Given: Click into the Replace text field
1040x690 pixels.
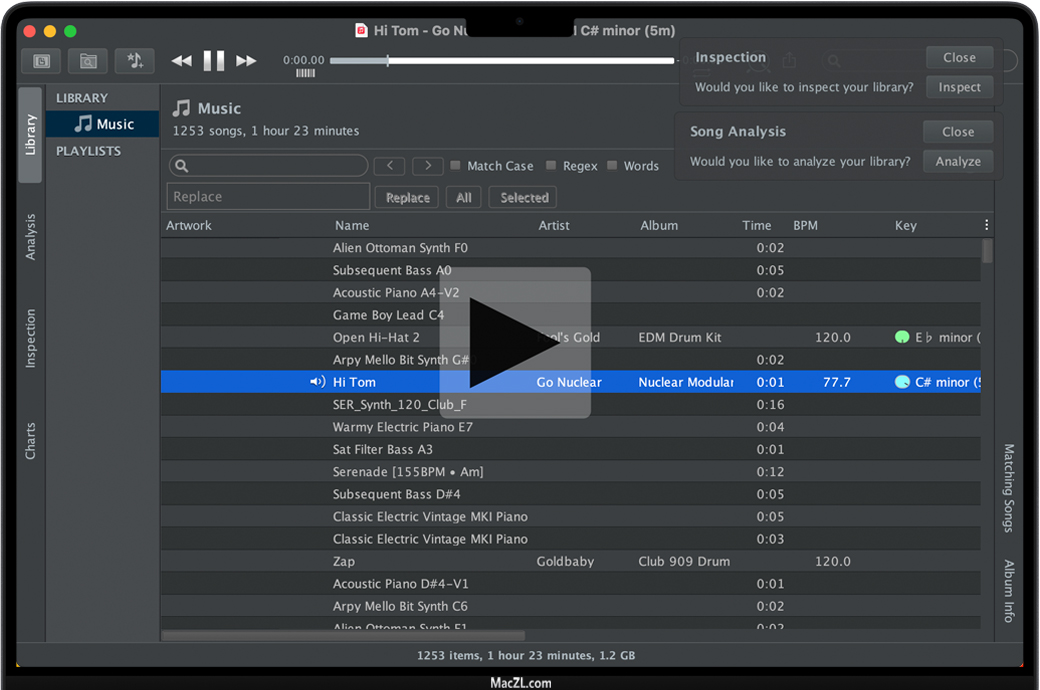Looking at the screenshot, I should click(268, 197).
